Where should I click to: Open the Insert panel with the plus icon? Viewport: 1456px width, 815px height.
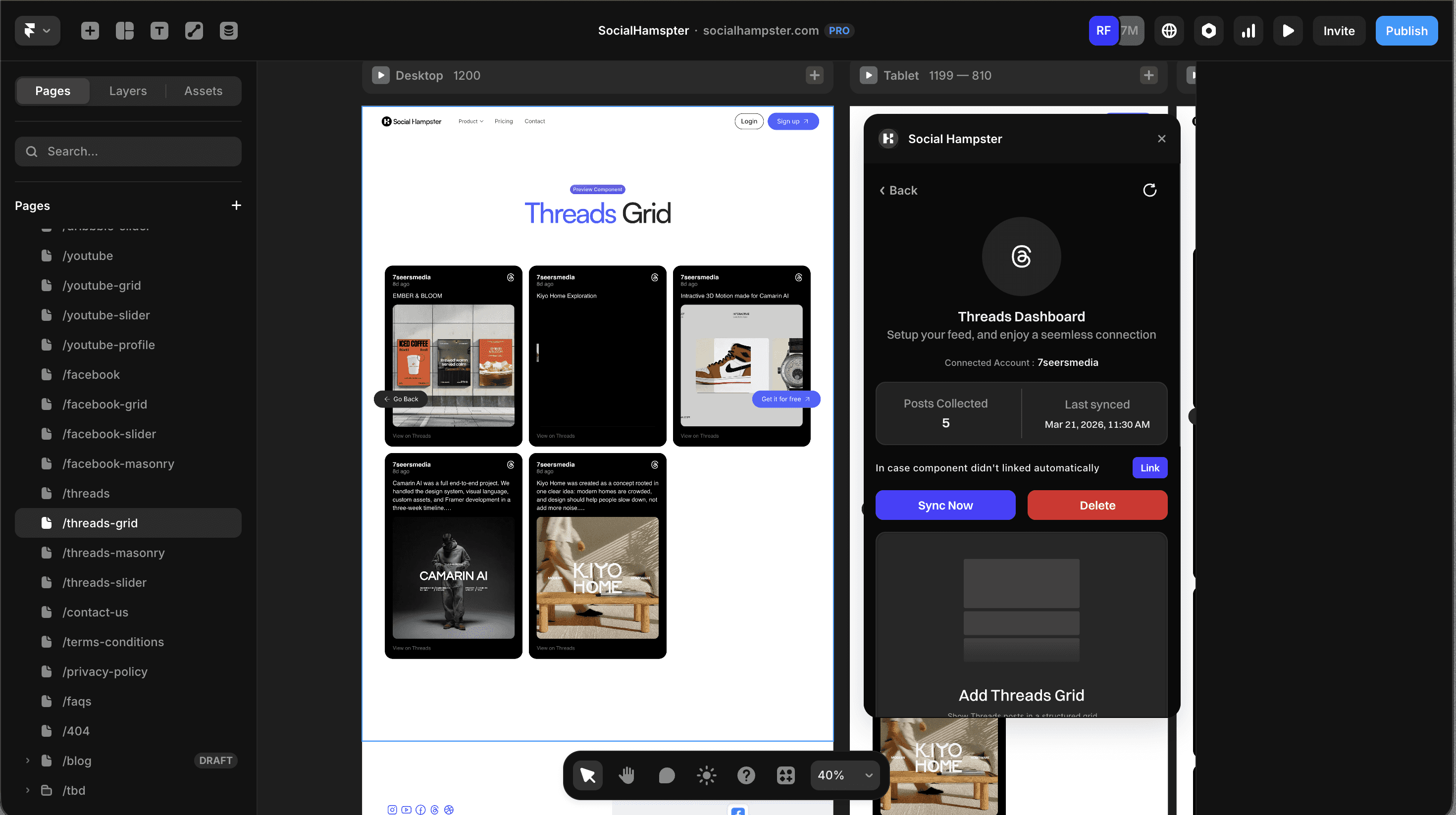coord(89,31)
